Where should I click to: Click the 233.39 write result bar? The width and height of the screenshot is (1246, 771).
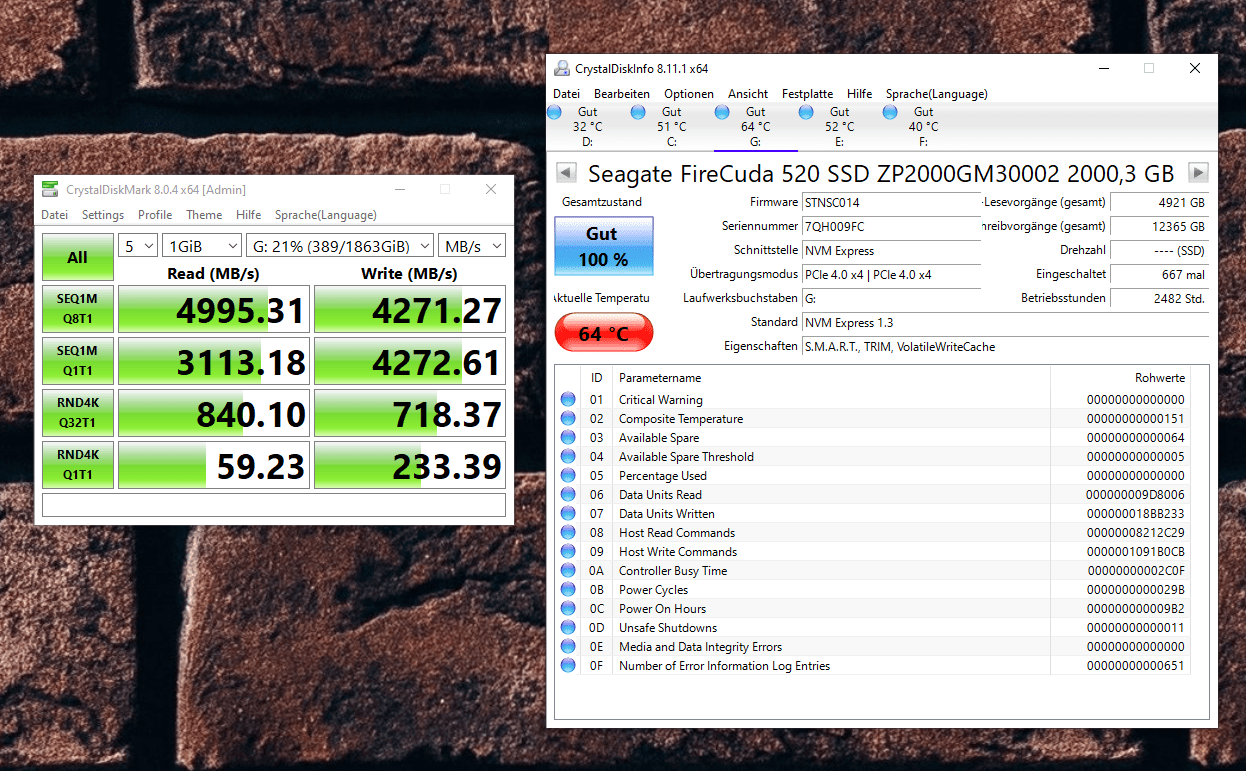pyautogui.click(x=410, y=465)
